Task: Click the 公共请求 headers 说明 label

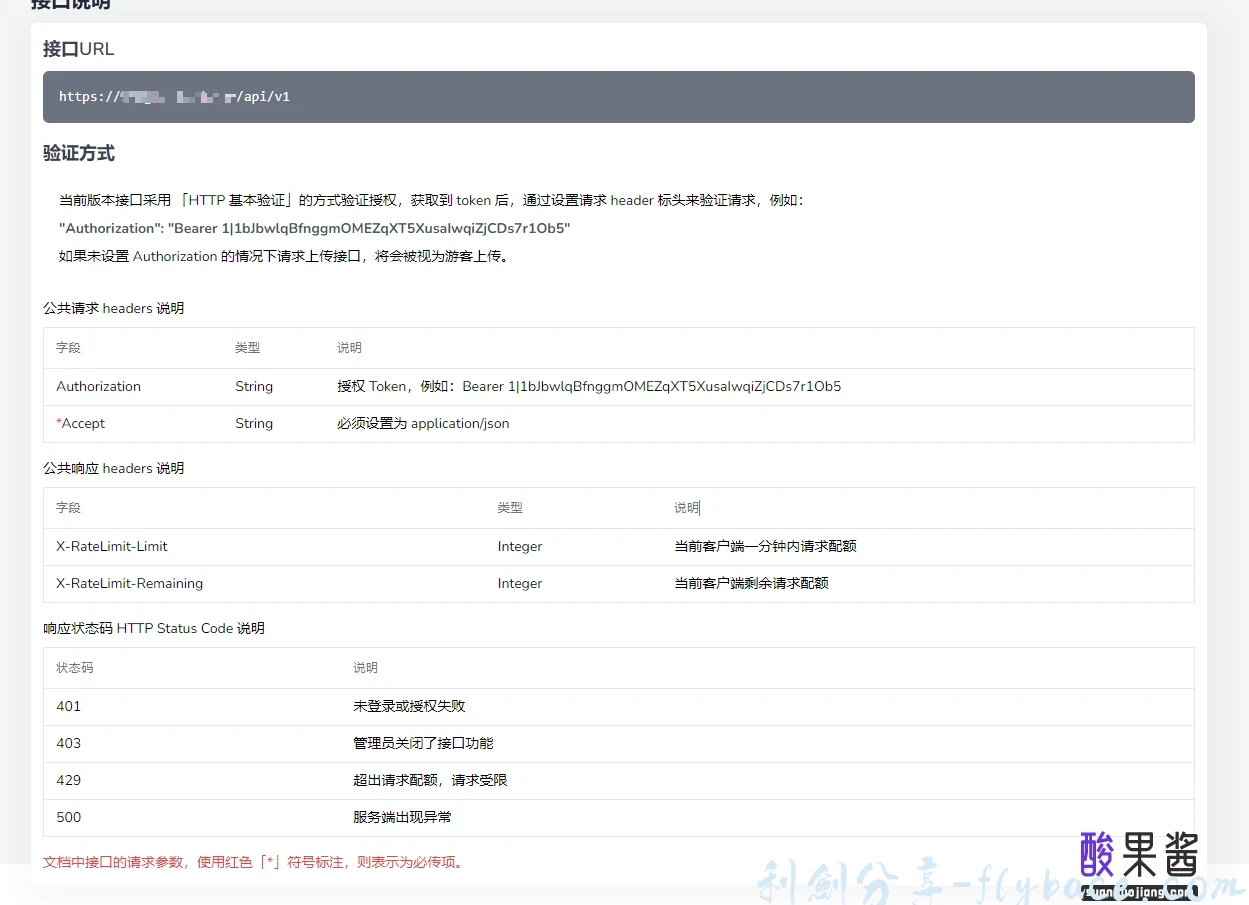Action: click(114, 308)
